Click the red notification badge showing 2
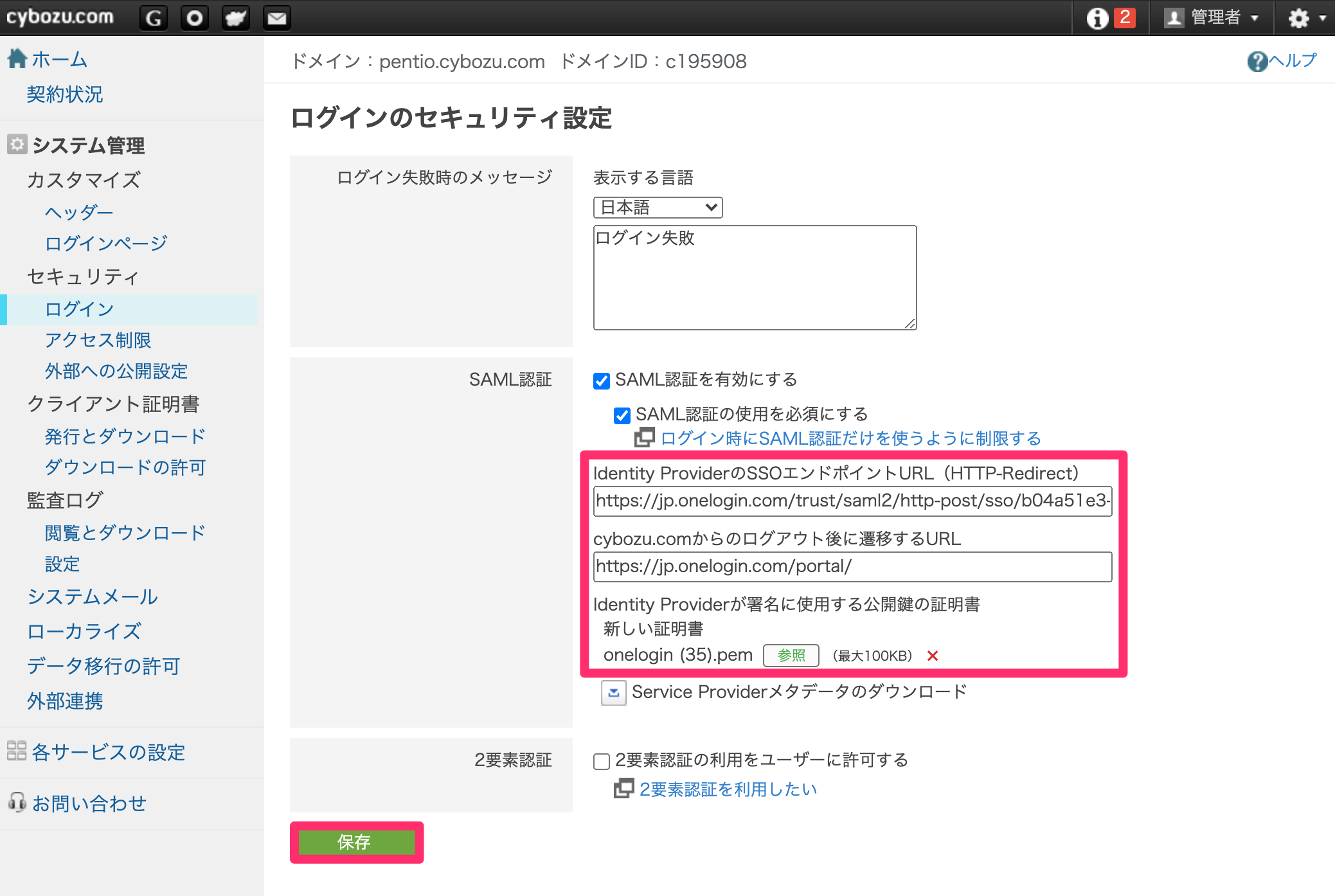 tap(1125, 17)
